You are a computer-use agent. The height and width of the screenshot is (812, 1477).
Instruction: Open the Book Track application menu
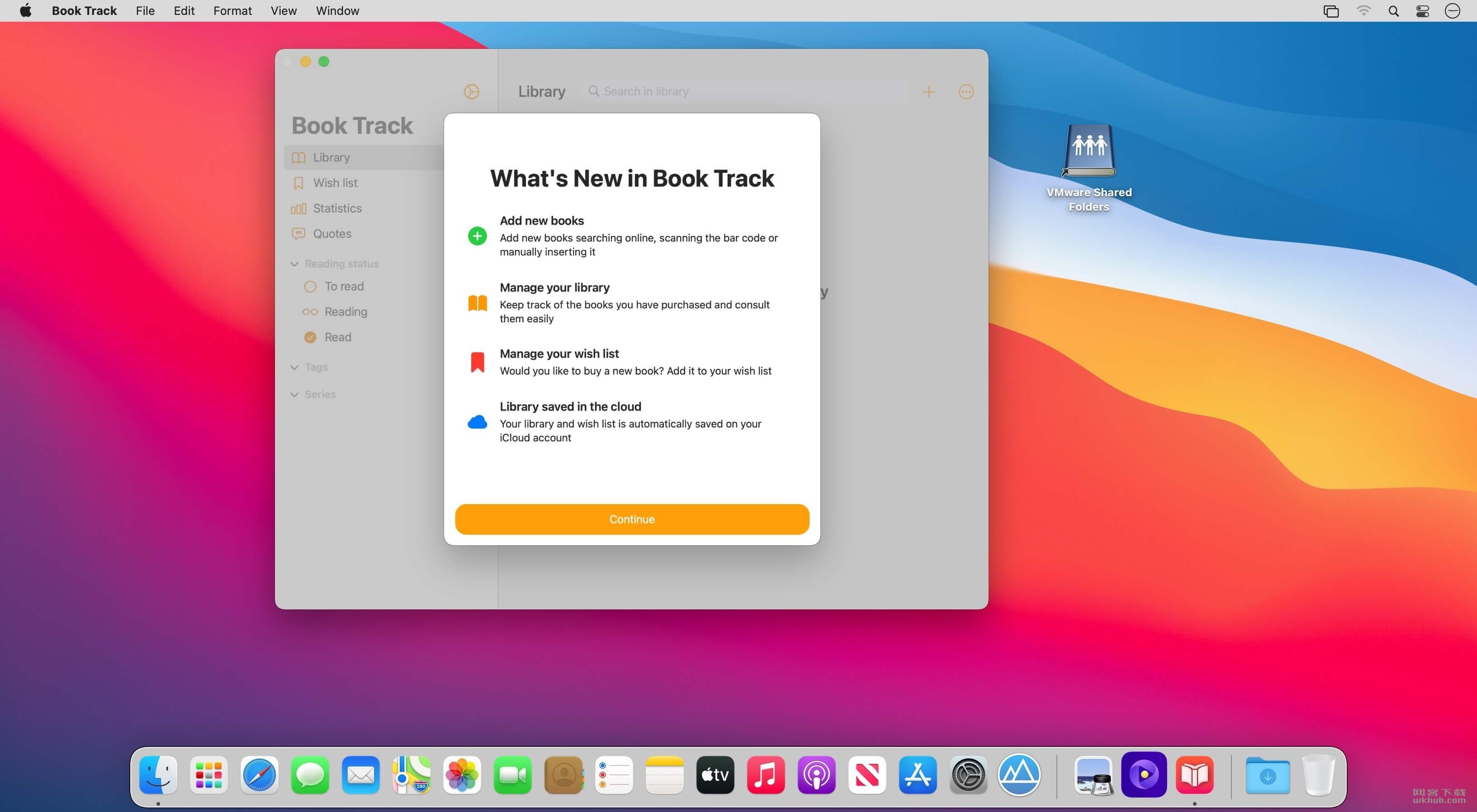coord(84,11)
